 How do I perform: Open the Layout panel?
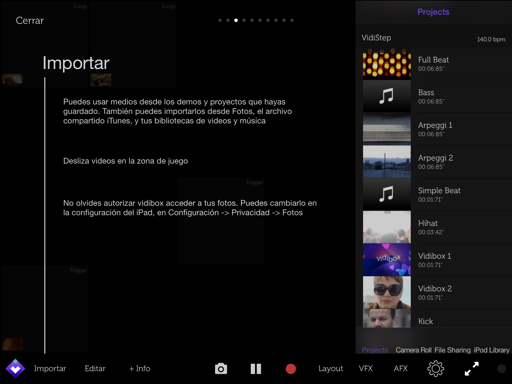[331, 369]
